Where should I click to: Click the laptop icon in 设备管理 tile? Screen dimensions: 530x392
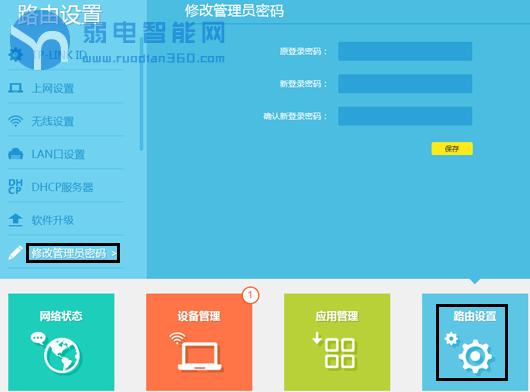200,356
